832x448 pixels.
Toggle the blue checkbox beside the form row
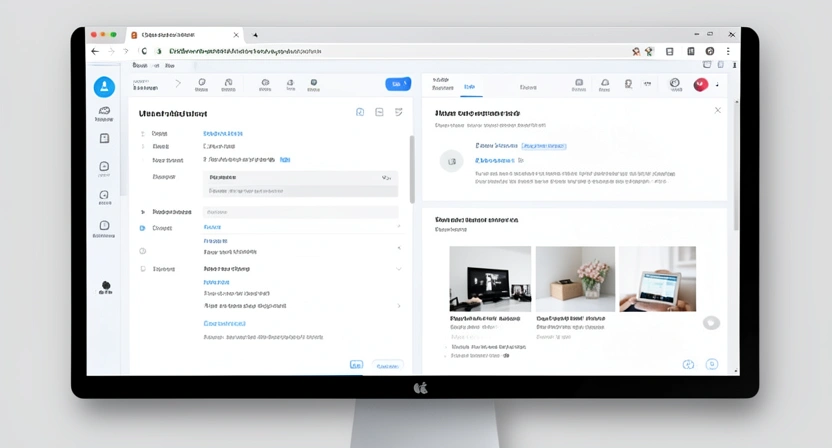point(143,228)
